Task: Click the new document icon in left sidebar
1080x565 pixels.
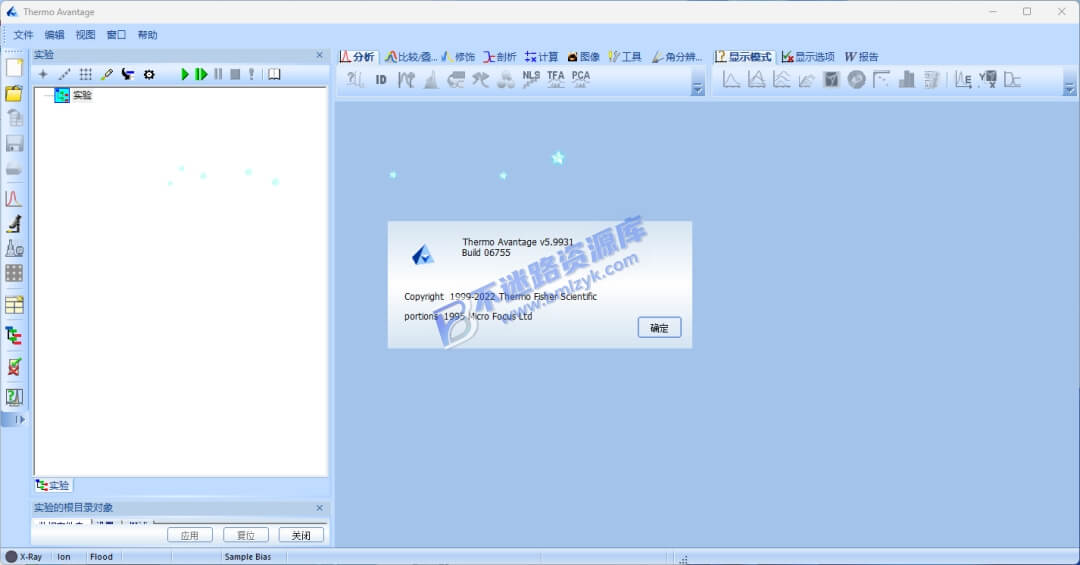Action: [x=14, y=68]
